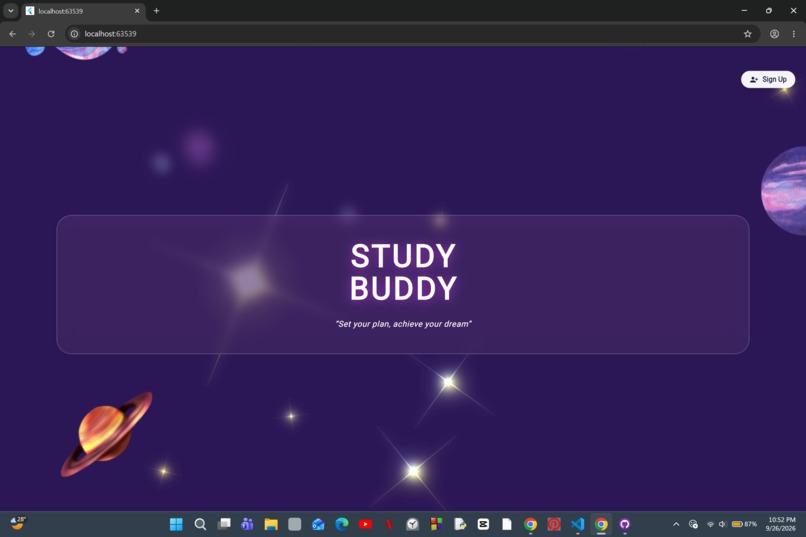Open the Pinterest taskbar icon
Image resolution: width=806 pixels, height=537 pixels.
pyautogui.click(x=554, y=524)
